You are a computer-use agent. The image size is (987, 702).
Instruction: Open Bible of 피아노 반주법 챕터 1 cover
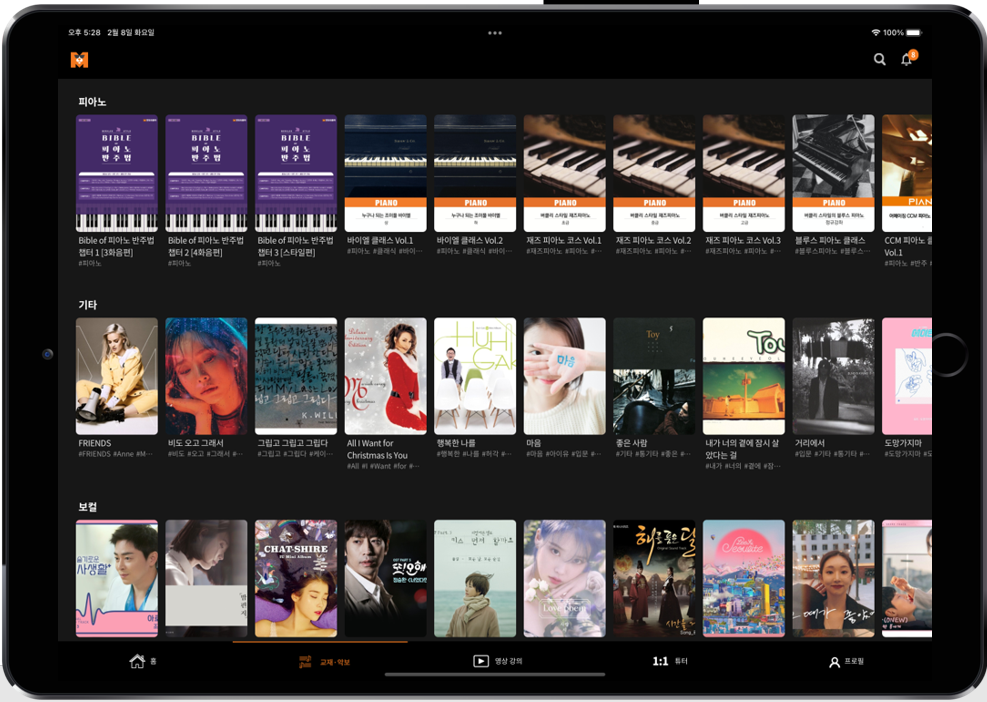[x=117, y=173]
